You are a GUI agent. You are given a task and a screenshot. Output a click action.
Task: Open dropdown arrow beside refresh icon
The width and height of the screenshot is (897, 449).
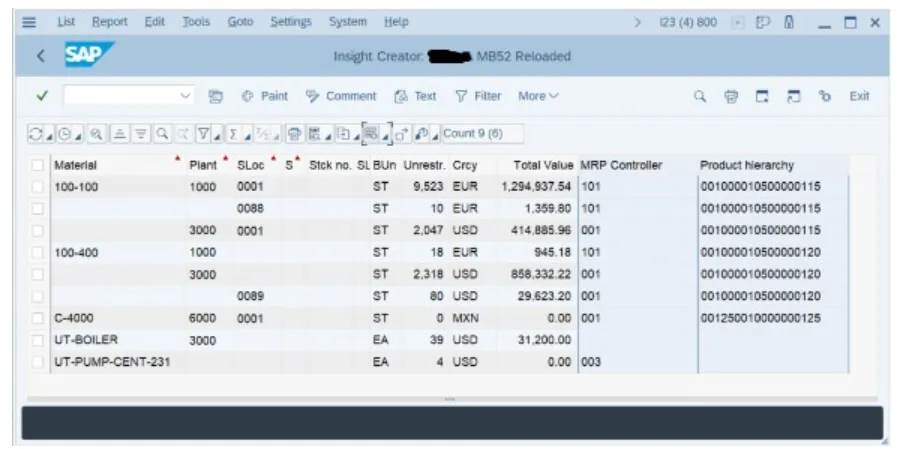click(x=50, y=137)
